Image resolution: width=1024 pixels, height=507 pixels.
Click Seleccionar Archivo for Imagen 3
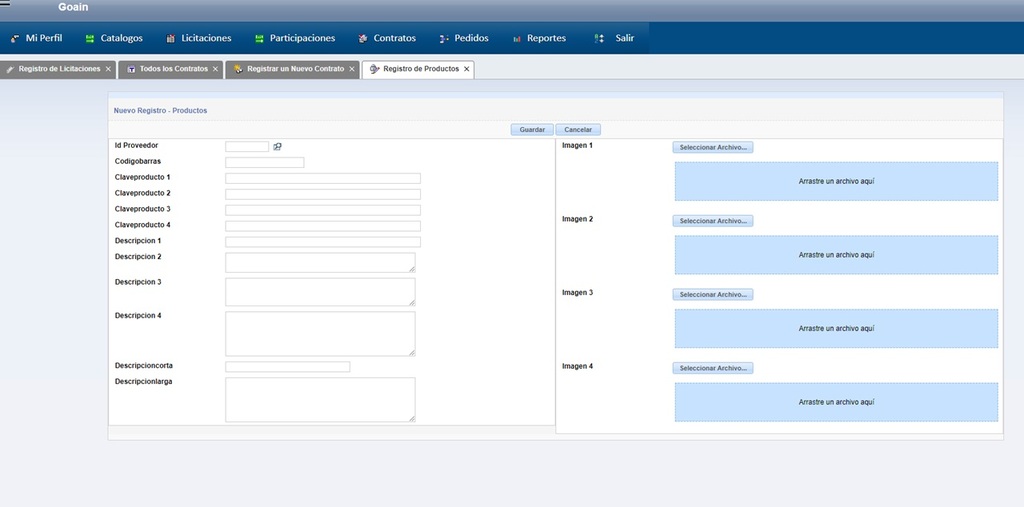point(712,295)
